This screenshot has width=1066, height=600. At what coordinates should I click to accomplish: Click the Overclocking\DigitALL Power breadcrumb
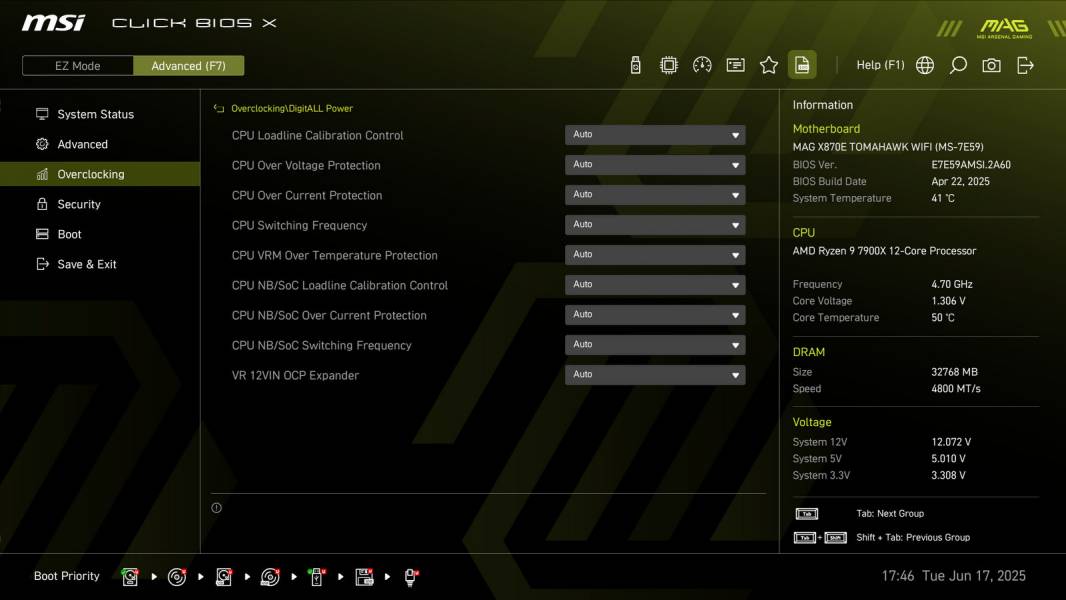[x=292, y=108]
